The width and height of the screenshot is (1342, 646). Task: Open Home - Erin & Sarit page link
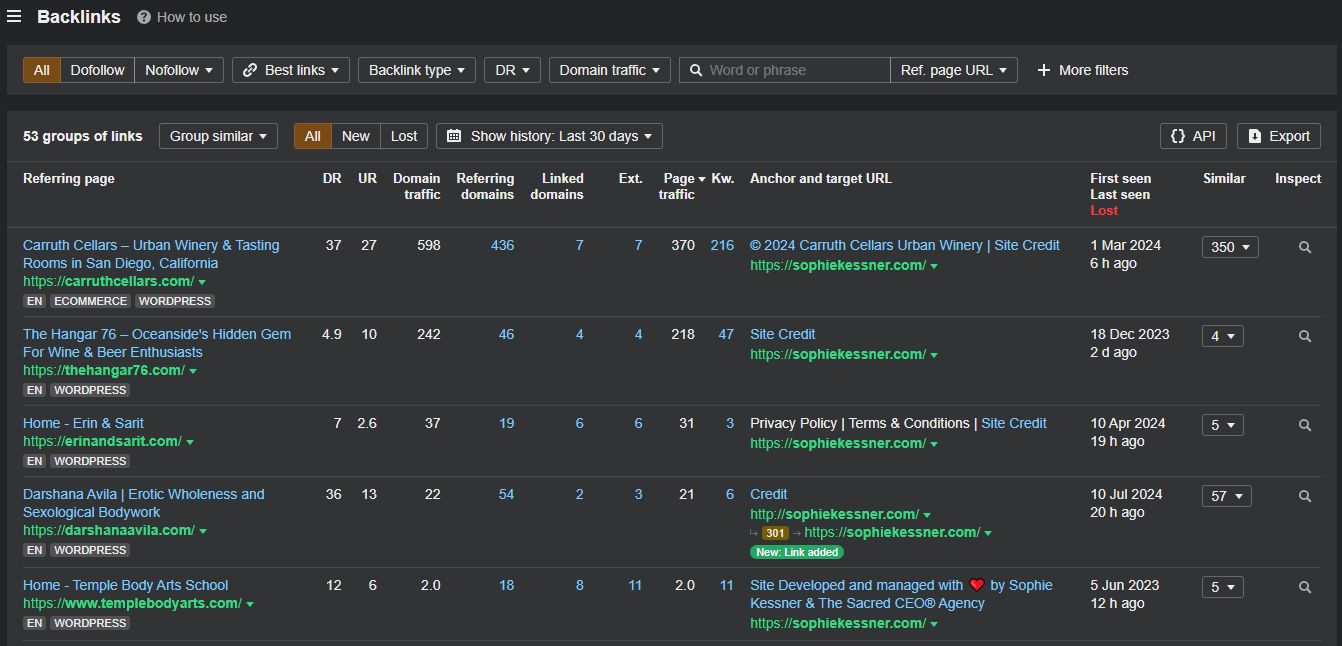(83, 423)
